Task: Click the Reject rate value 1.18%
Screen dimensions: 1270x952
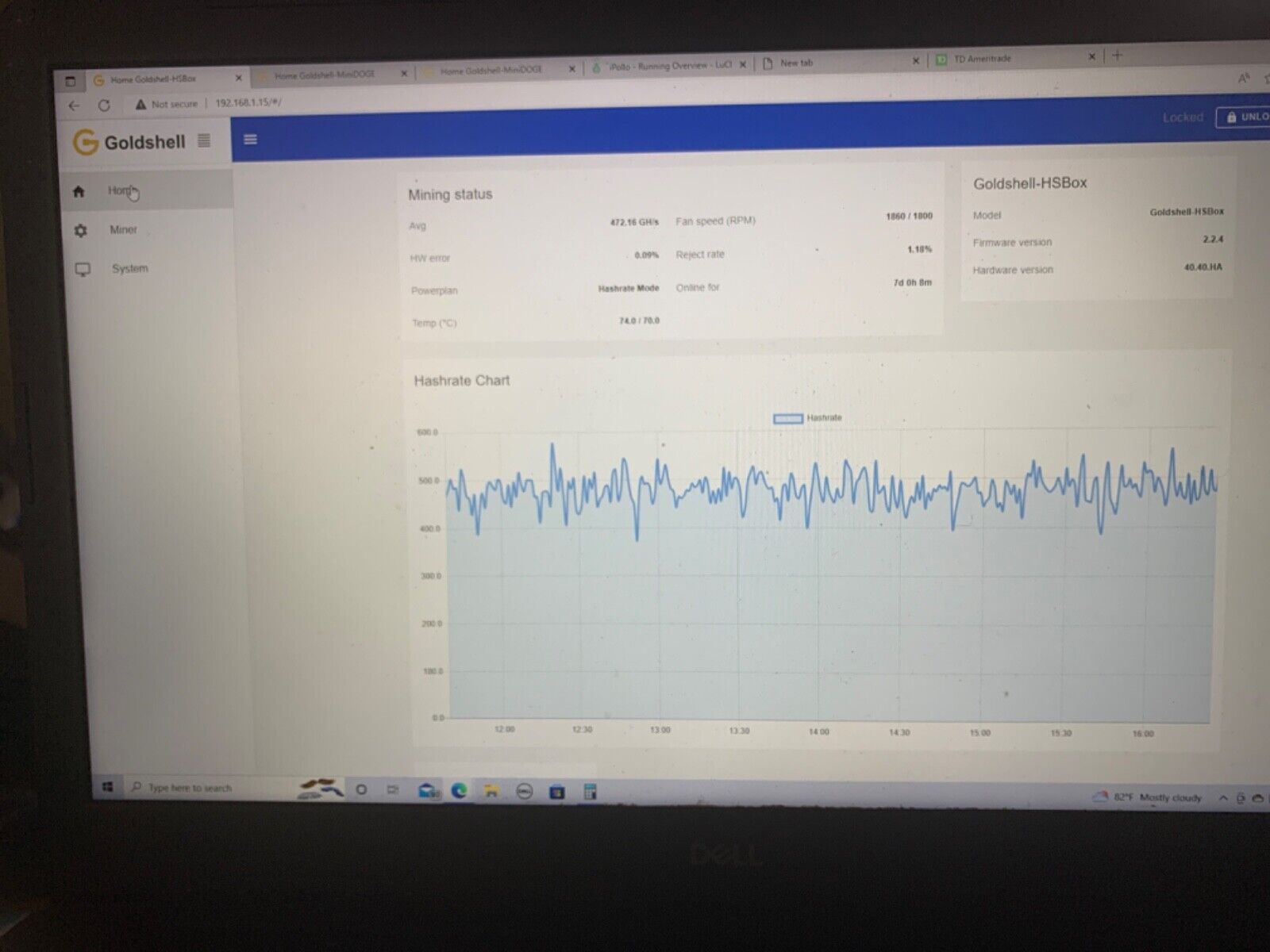Action: click(919, 249)
